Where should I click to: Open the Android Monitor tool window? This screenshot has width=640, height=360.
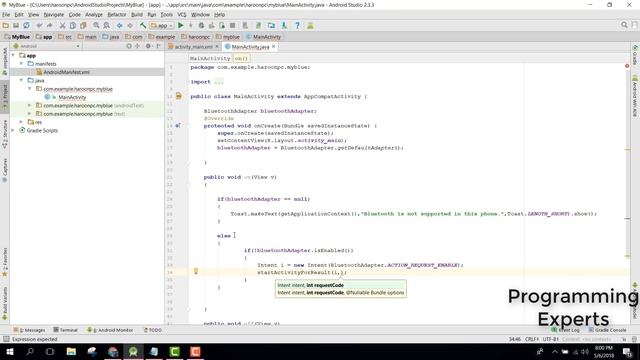click(110, 330)
